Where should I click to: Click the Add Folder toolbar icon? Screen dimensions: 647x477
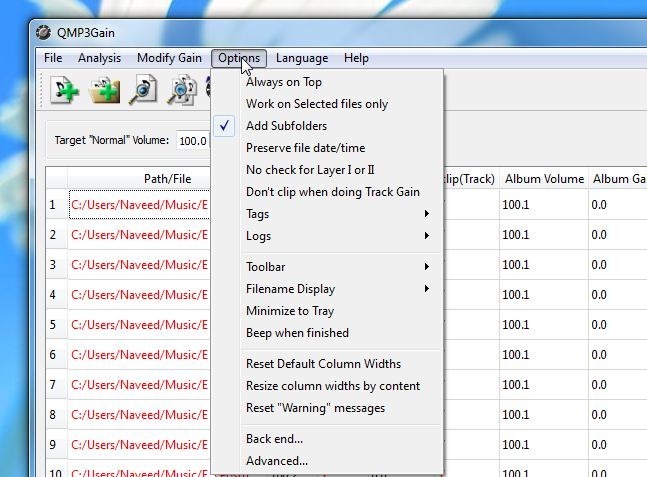click(x=104, y=89)
